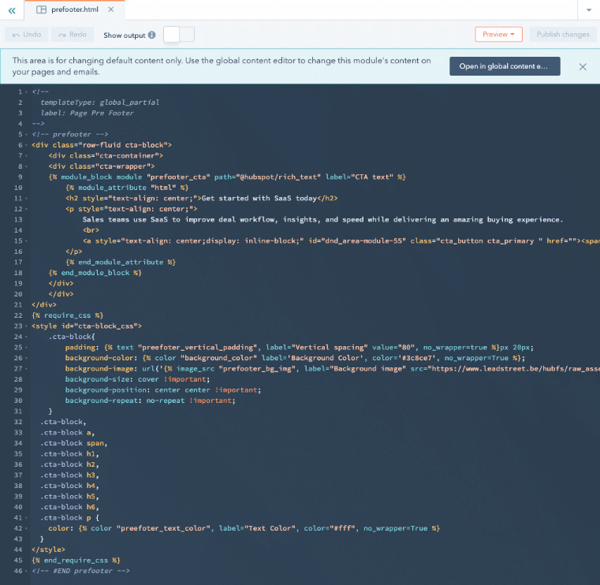The image size is (600, 585).
Task: Click the 'Sales teams use SaaS' paragraph text
Action: coord(323,220)
